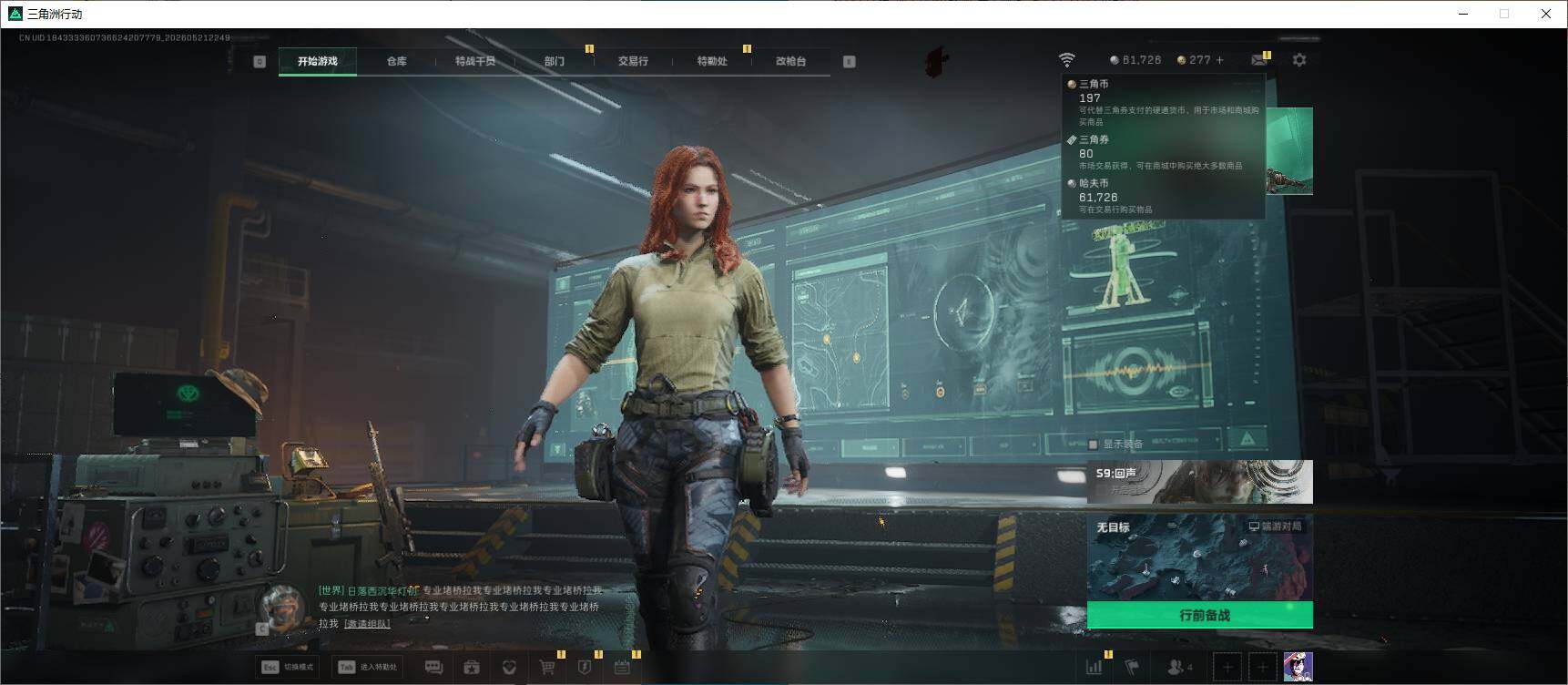The image size is (1568, 685).
Task: Select the 开始游戏 tab
Action: pyautogui.click(x=318, y=61)
